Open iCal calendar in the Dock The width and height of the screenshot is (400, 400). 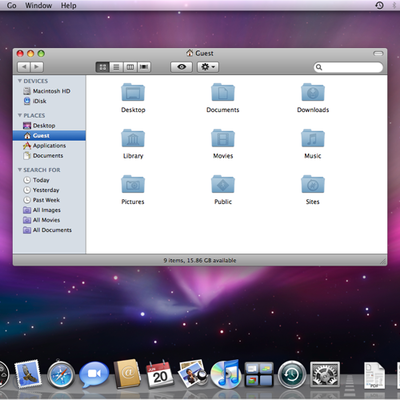tap(160, 374)
